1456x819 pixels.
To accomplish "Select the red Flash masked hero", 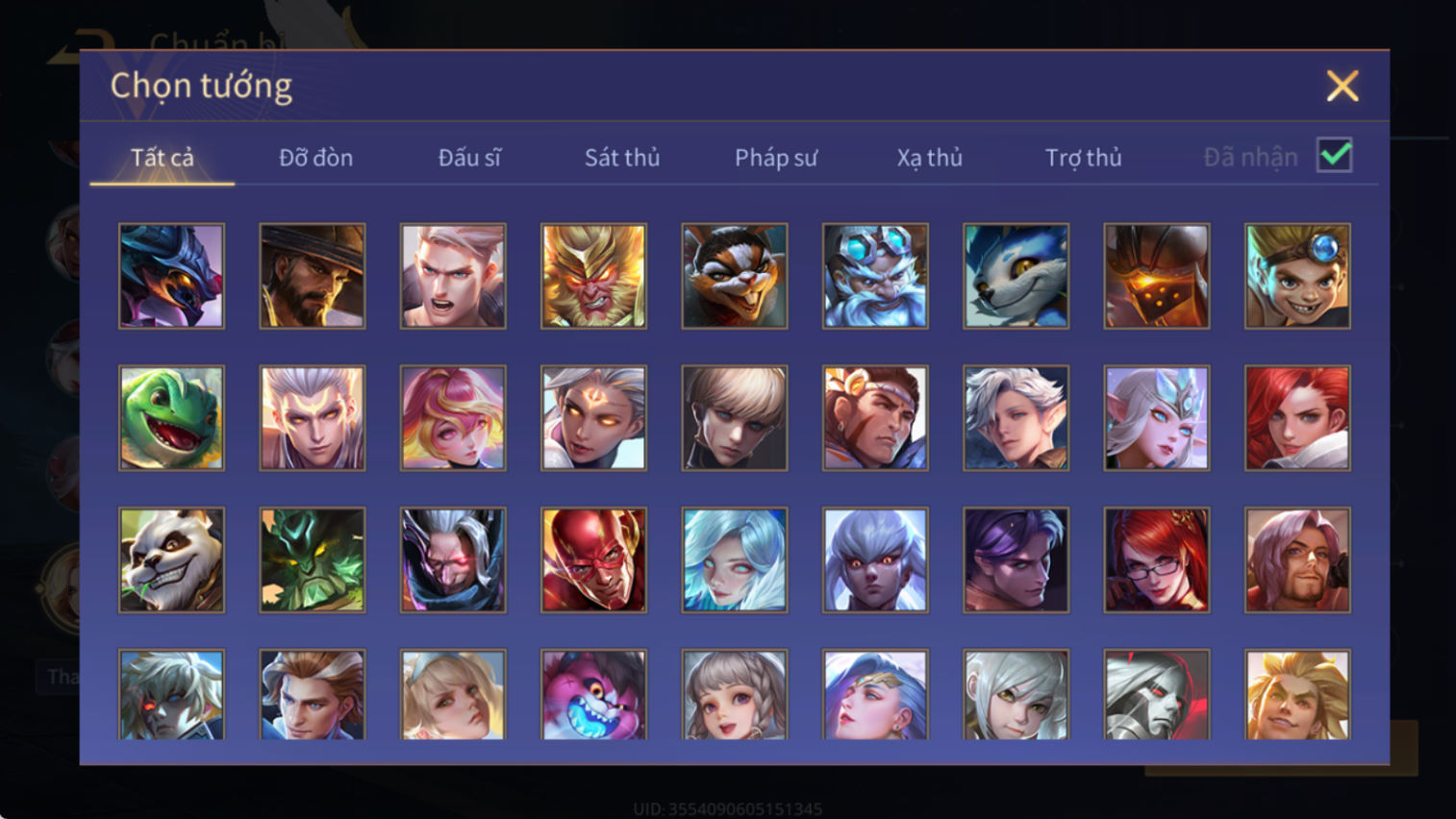I will point(593,560).
